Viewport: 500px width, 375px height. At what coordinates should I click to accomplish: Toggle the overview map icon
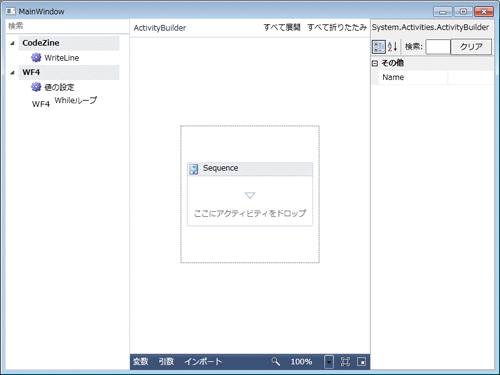(x=362, y=362)
